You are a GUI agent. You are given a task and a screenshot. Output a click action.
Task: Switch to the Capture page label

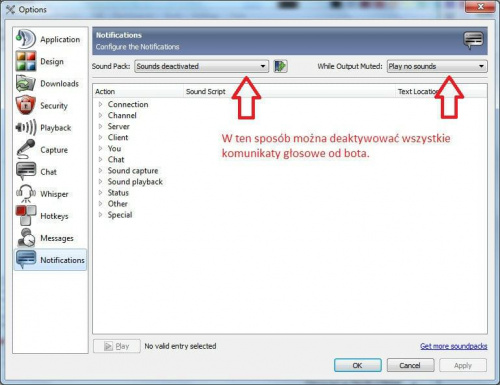54,150
